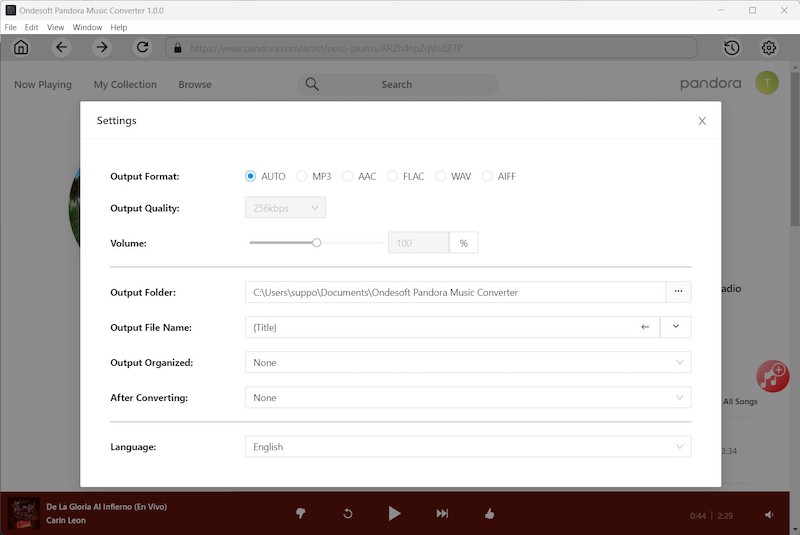Image resolution: width=800 pixels, height=535 pixels.
Task: Open the Edit menu
Action: coord(31,27)
